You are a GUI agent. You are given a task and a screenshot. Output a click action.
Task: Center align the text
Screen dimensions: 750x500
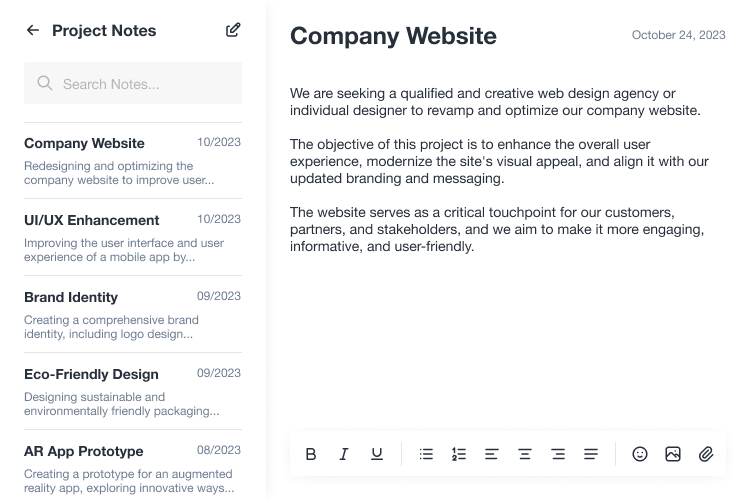tap(525, 454)
